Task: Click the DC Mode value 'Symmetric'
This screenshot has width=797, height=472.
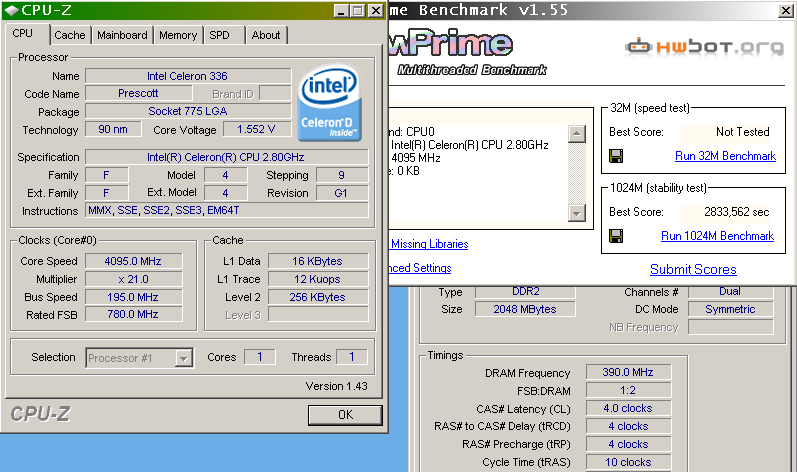Action: point(730,309)
